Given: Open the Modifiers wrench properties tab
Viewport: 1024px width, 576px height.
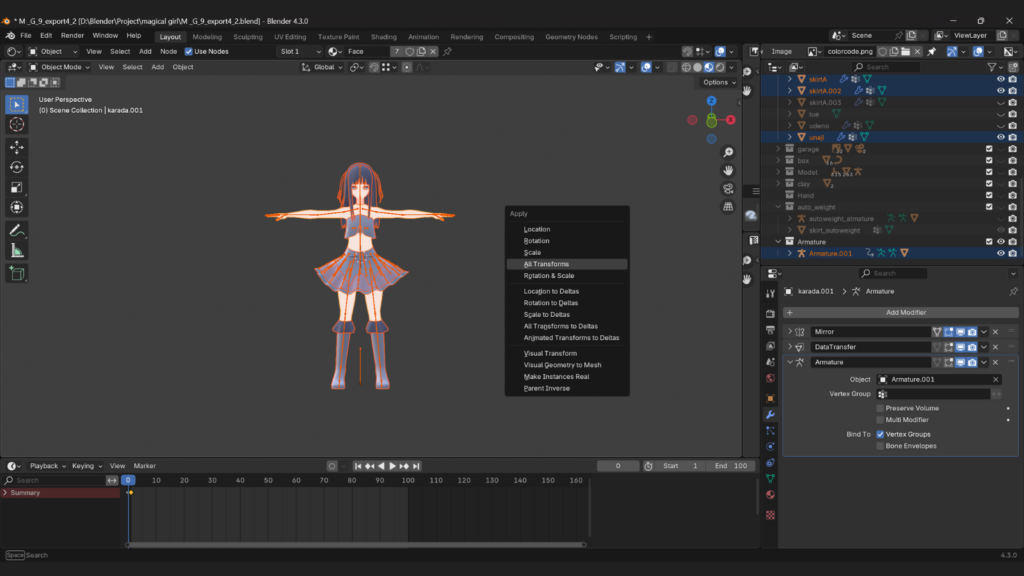Looking at the screenshot, I should [770, 414].
